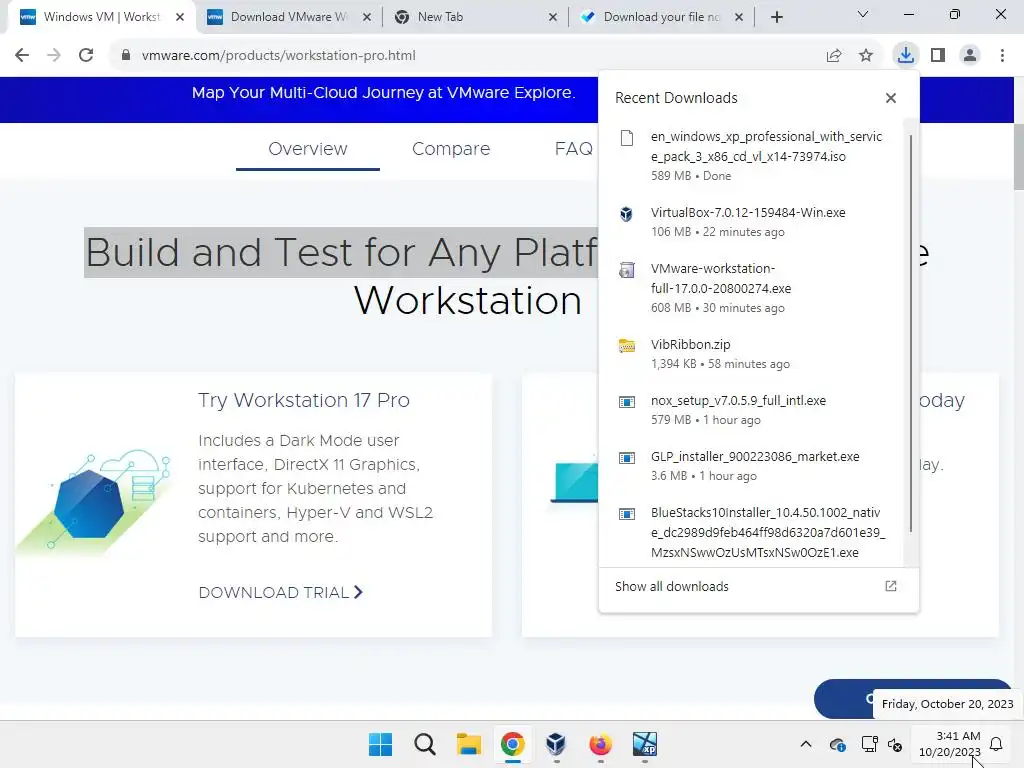Open the site lock security info
Viewport: 1024px width, 768px height.
[x=125, y=56]
